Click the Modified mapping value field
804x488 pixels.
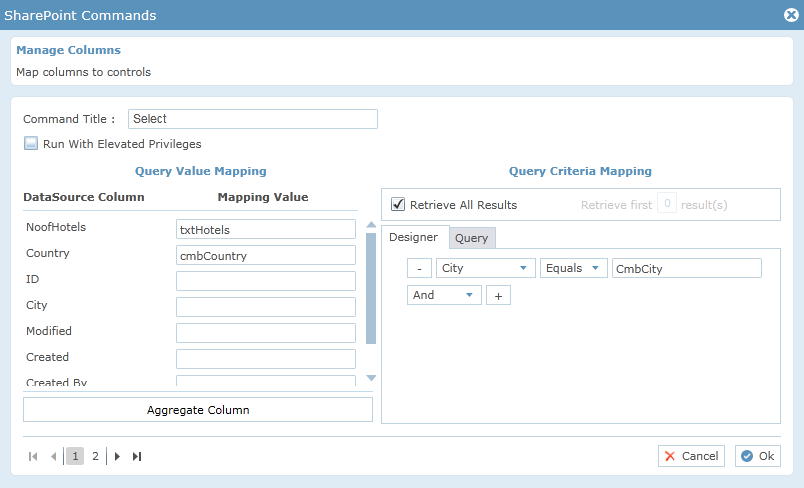tap(266, 333)
